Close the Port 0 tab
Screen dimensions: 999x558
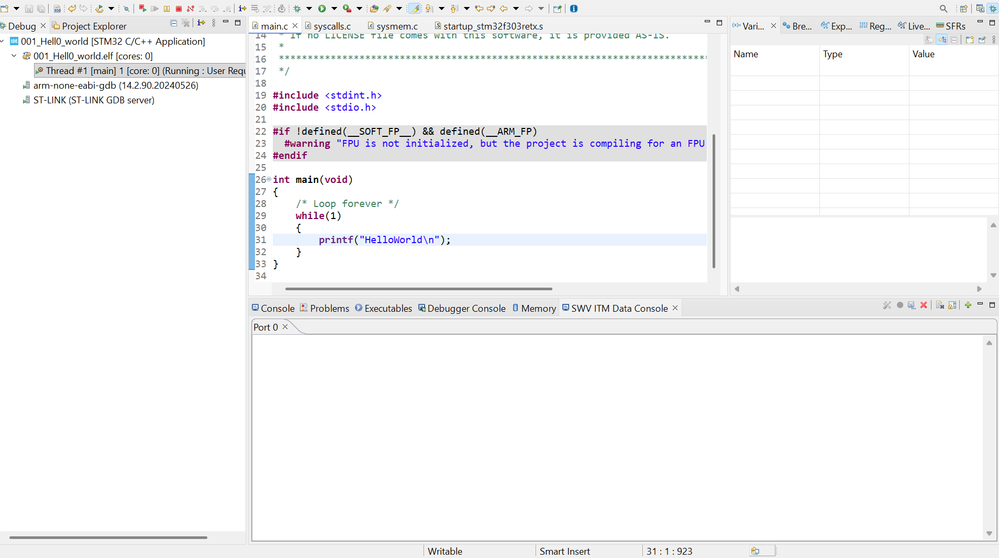pos(285,327)
